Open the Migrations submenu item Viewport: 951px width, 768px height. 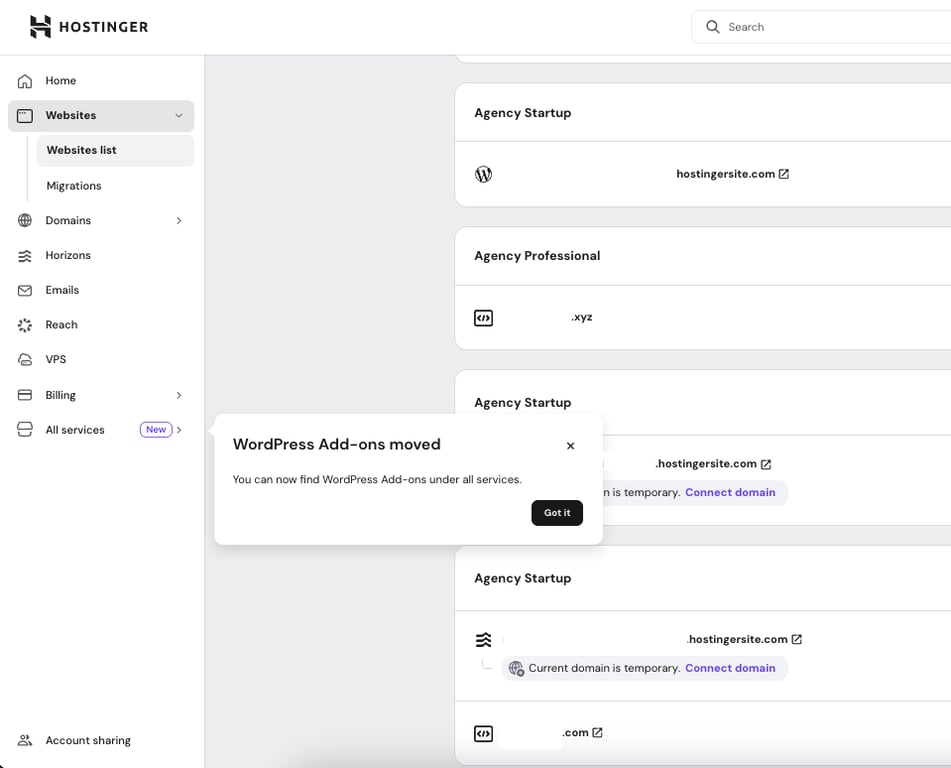pos(115,186)
